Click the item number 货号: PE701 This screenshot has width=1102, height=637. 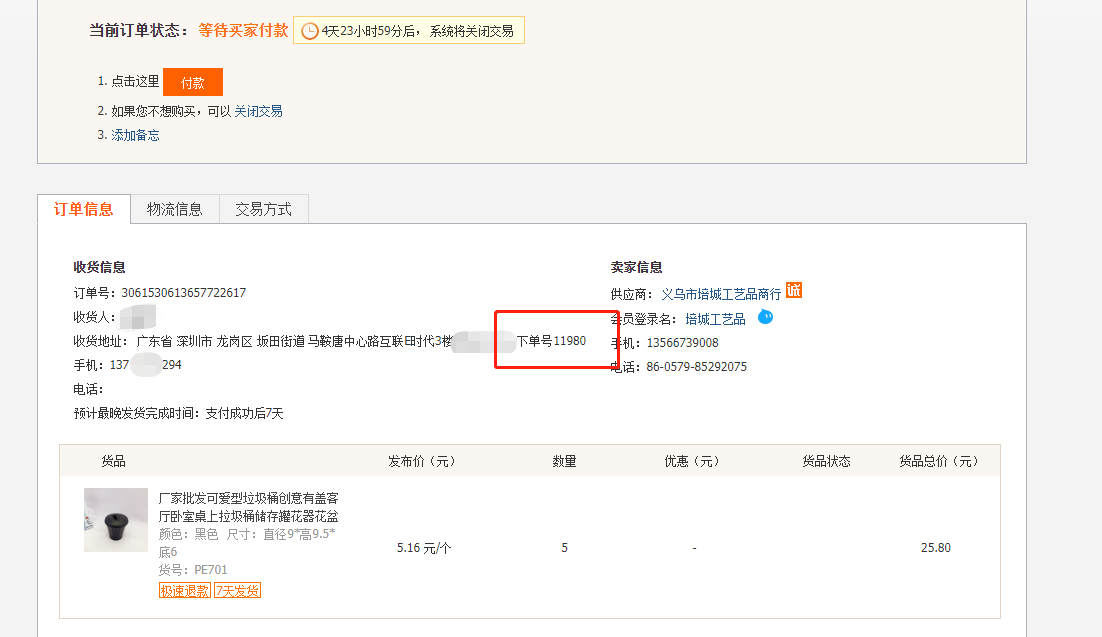point(193,570)
